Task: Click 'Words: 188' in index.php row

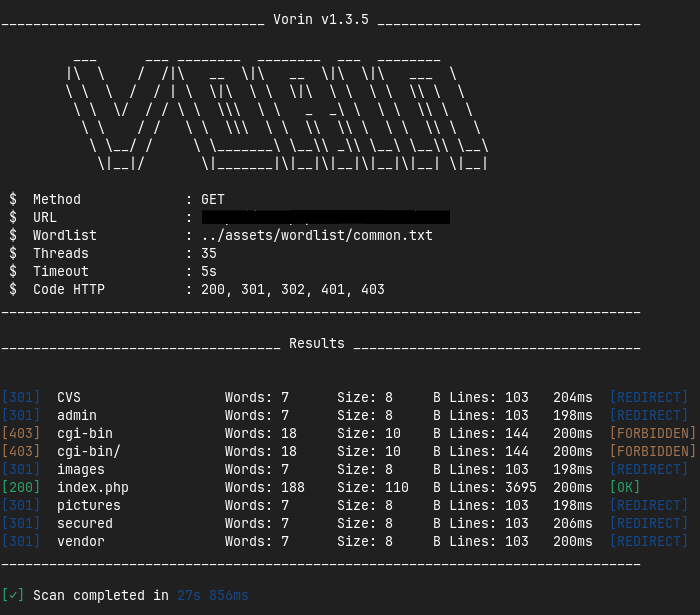Action: coord(265,487)
